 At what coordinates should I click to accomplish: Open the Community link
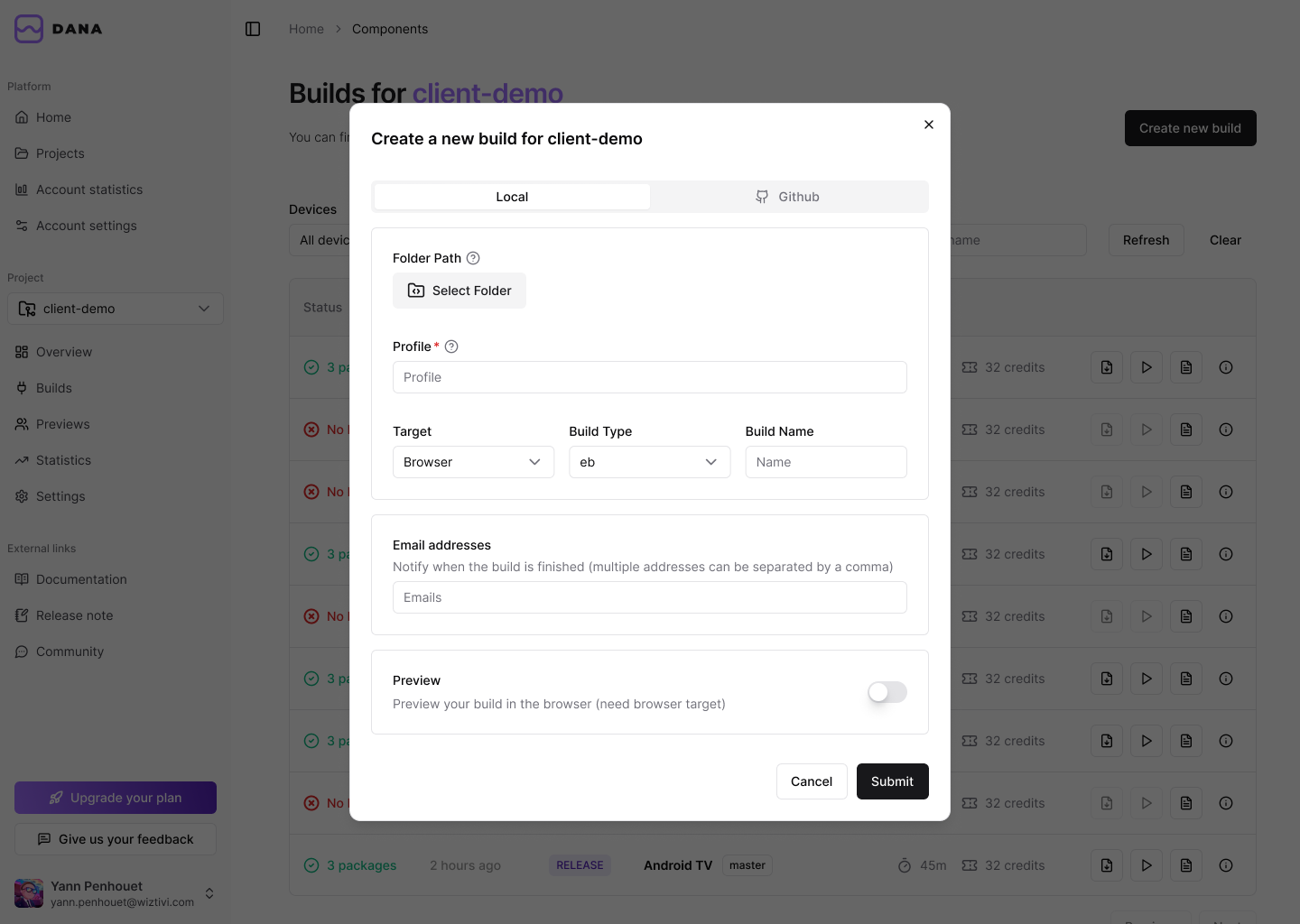pyautogui.click(x=70, y=651)
